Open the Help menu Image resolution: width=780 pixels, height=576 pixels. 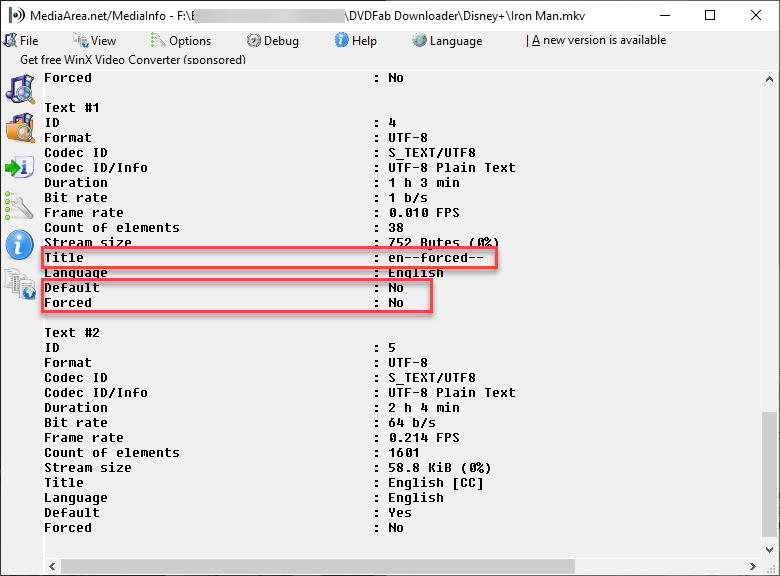356,40
